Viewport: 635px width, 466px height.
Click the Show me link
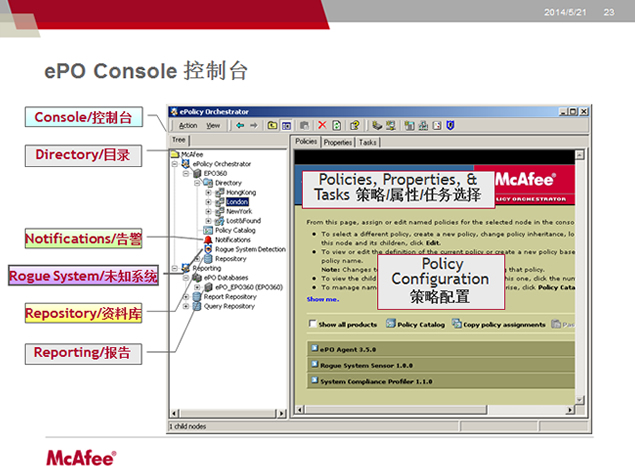[x=323, y=299]
